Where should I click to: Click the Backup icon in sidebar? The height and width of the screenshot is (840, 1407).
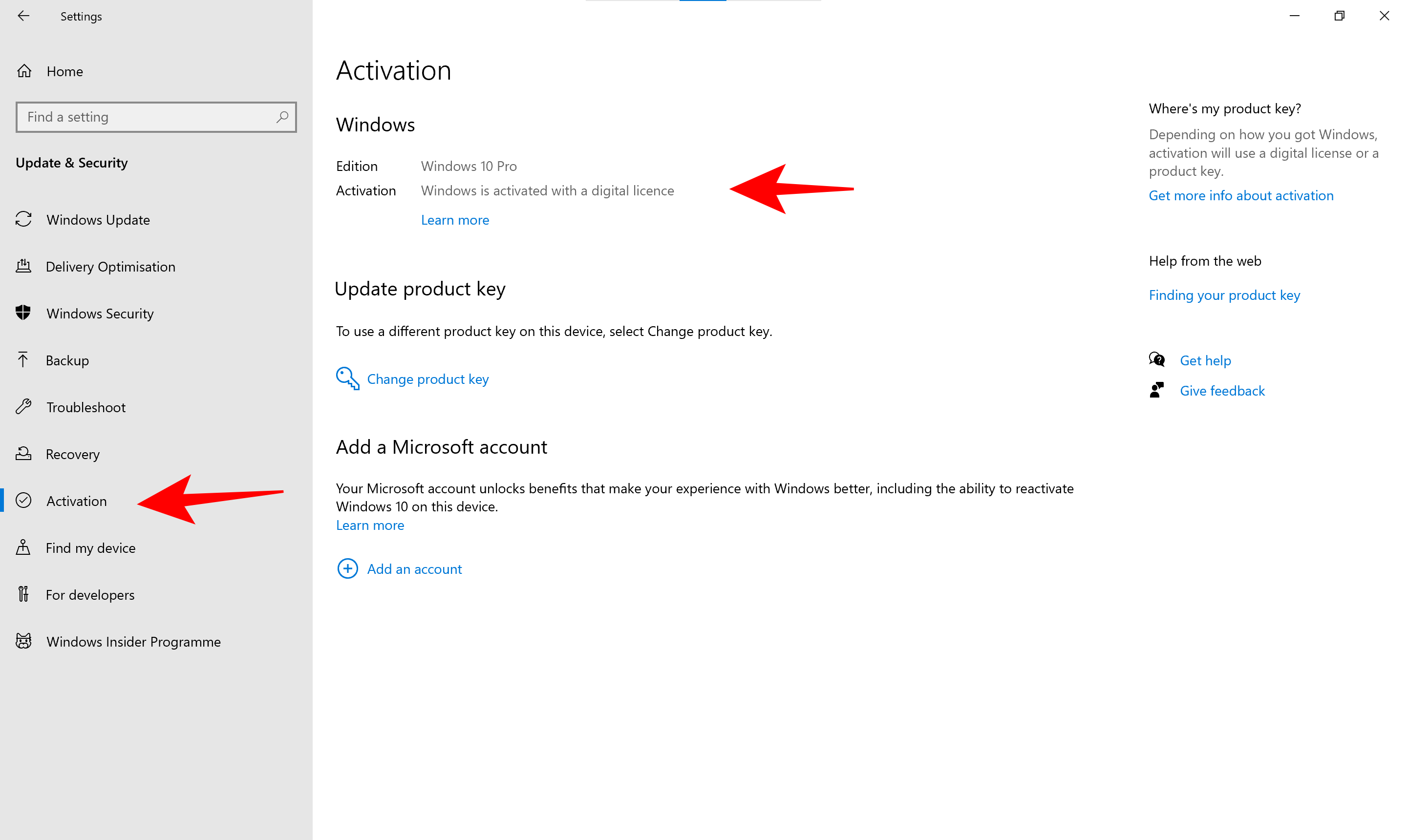click(x=26, y=360)
